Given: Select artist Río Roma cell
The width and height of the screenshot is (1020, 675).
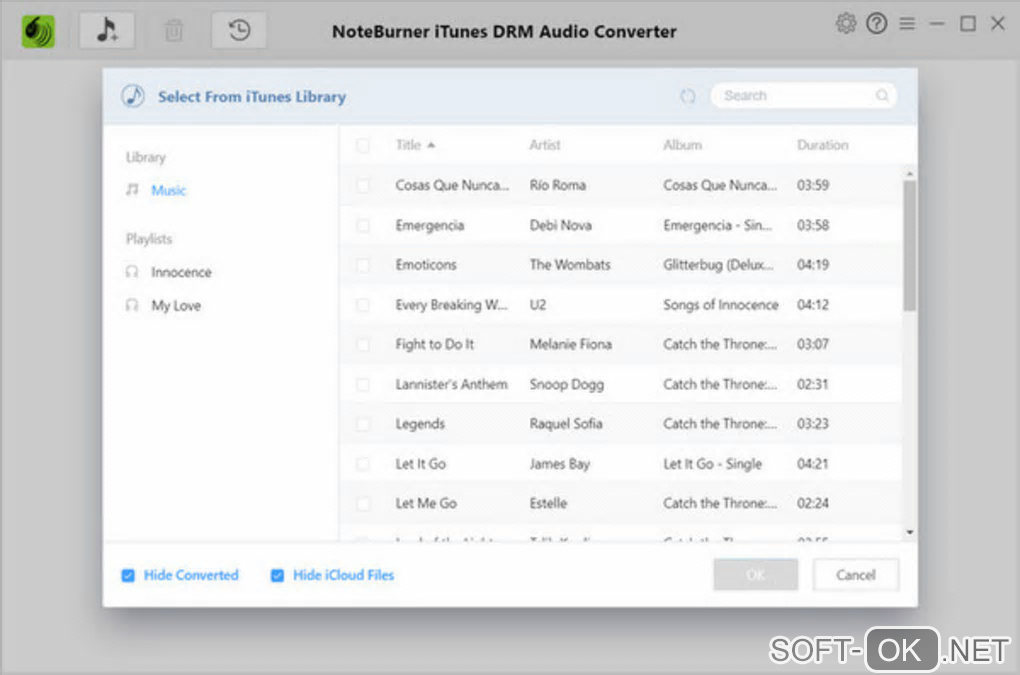Looking at the screenshot, I should (x=557, y=185).
